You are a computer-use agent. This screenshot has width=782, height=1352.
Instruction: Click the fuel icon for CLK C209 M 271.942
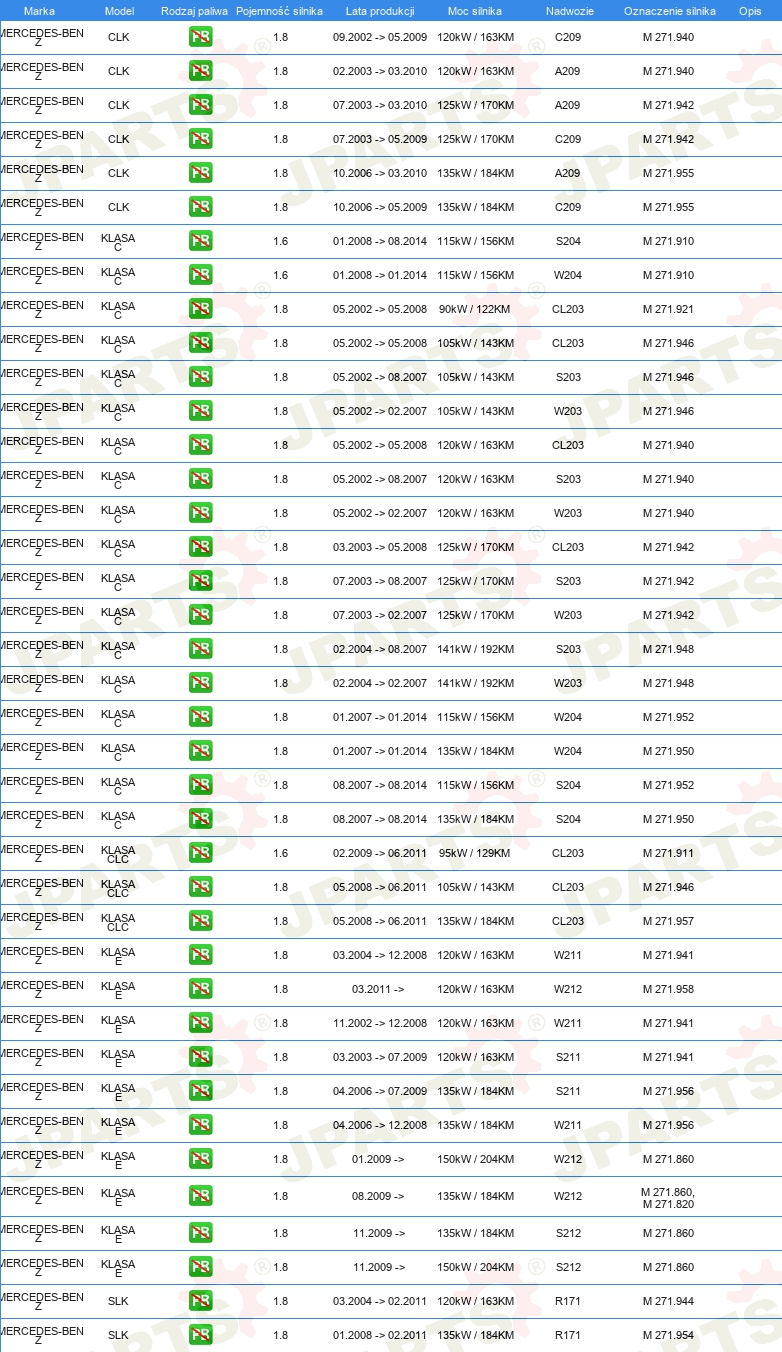tap(200, 139)
